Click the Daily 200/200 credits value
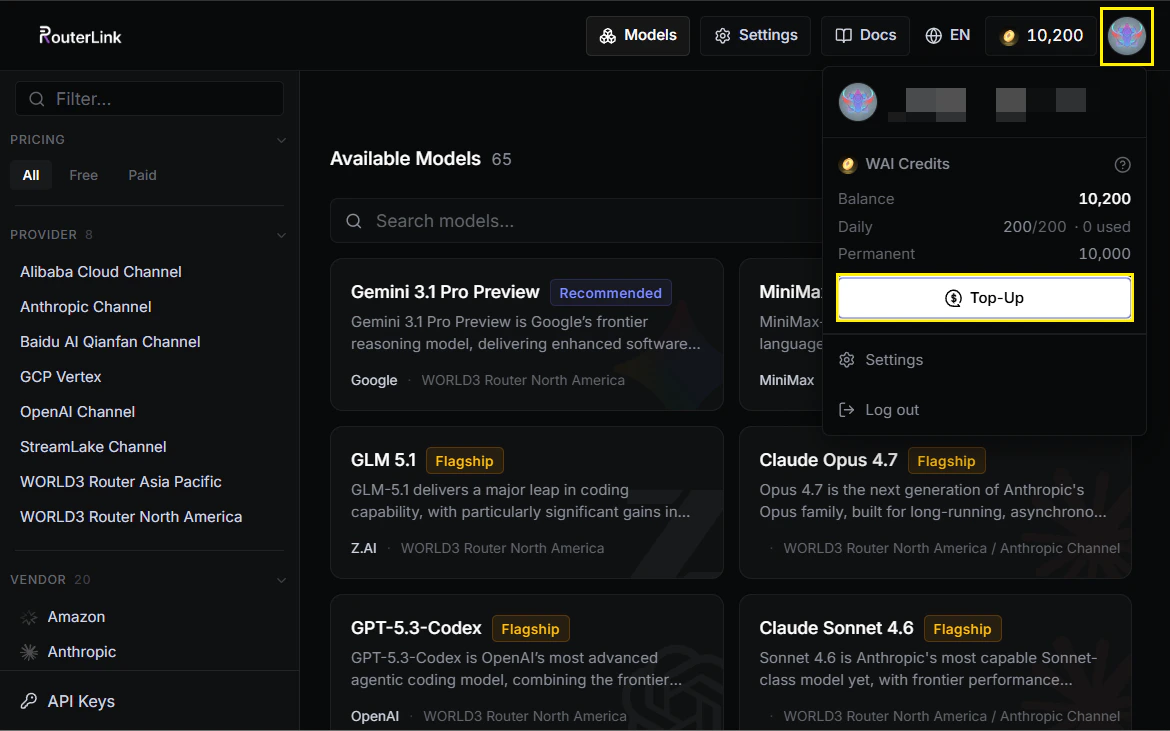Viewport: 1170px width, 731px height. pos(1034,227)
